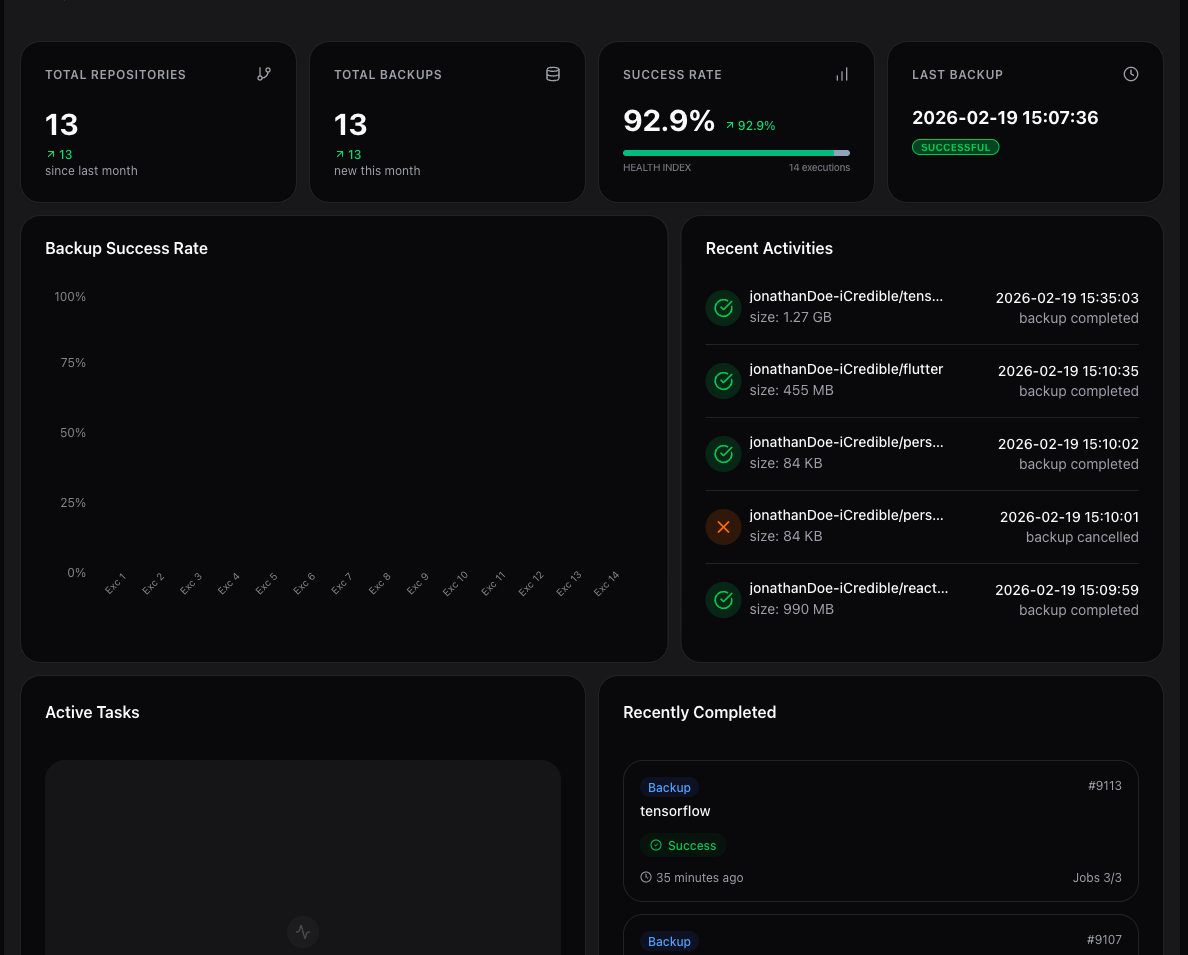Click the #9107 job number
Viewport: 1188px width, 955px height.
coord(1104,939)
